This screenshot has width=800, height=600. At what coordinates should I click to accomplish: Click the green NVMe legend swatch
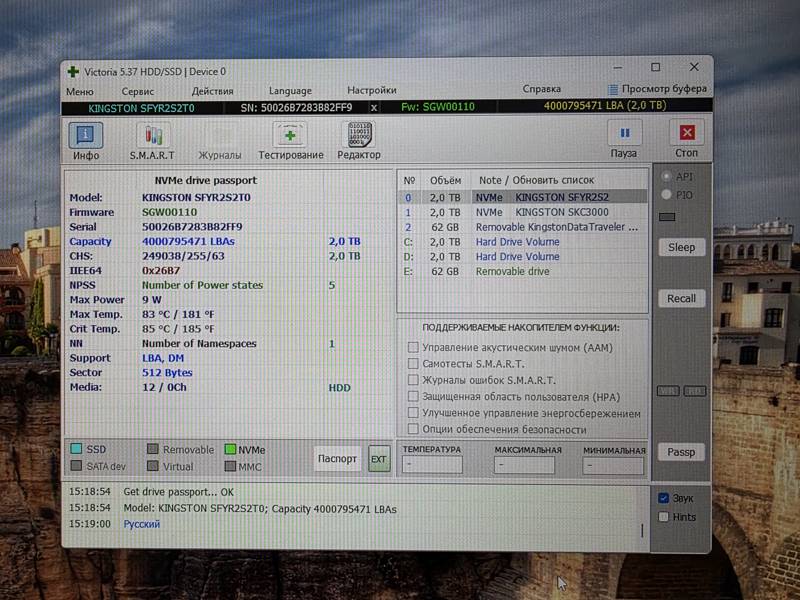[x=230, y=450]
